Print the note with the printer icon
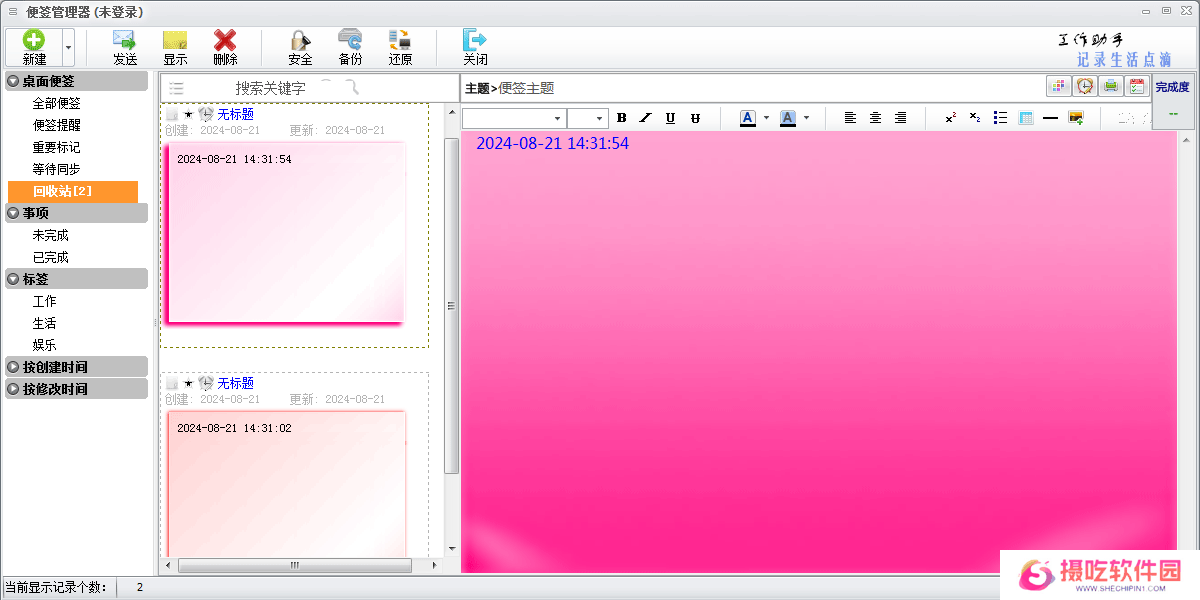Viewport: 1200px width, 600px height. click(1110, 87)
